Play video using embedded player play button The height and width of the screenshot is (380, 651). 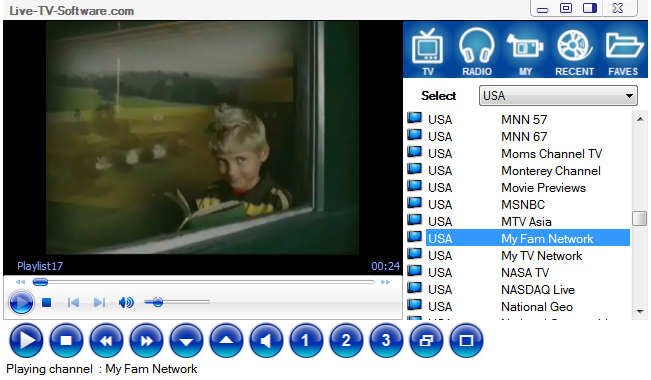coord(21,302)
